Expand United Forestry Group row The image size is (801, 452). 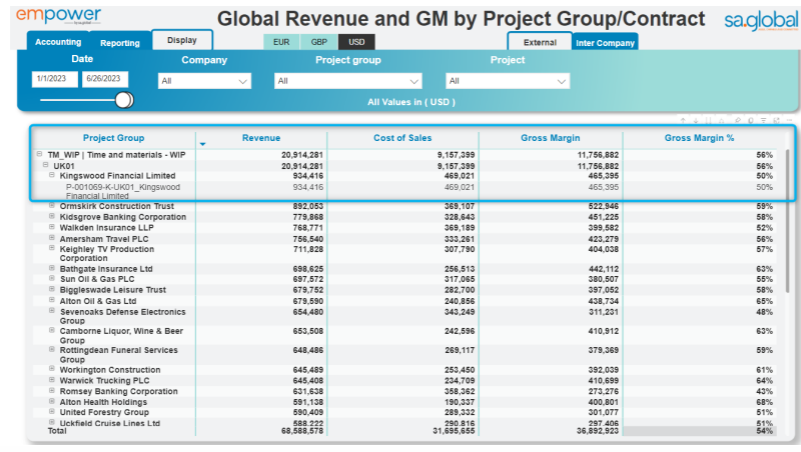tap(52, 412)
